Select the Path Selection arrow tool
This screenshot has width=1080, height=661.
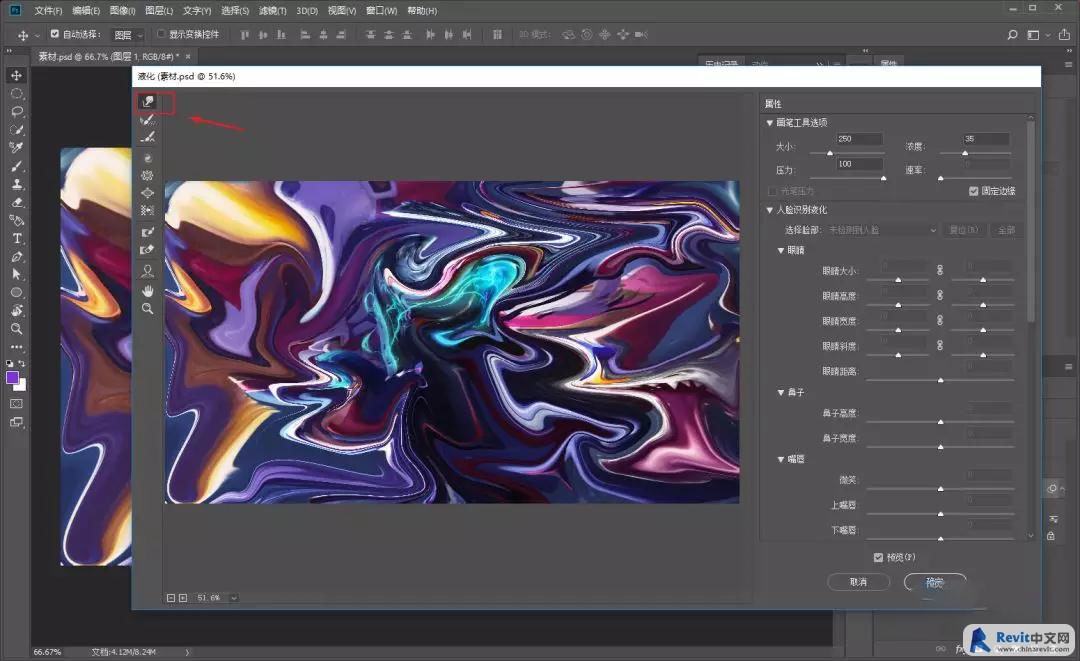click(x=17, y=274)
